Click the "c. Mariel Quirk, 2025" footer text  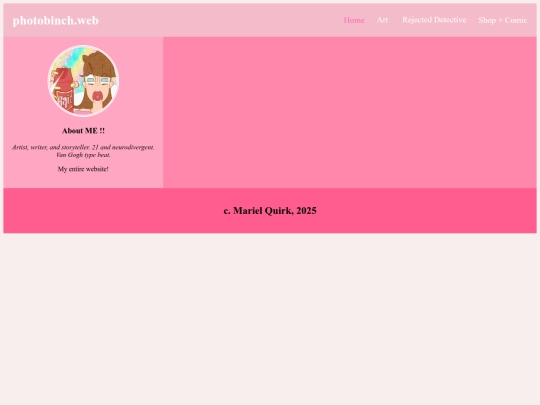coord(270,210)
